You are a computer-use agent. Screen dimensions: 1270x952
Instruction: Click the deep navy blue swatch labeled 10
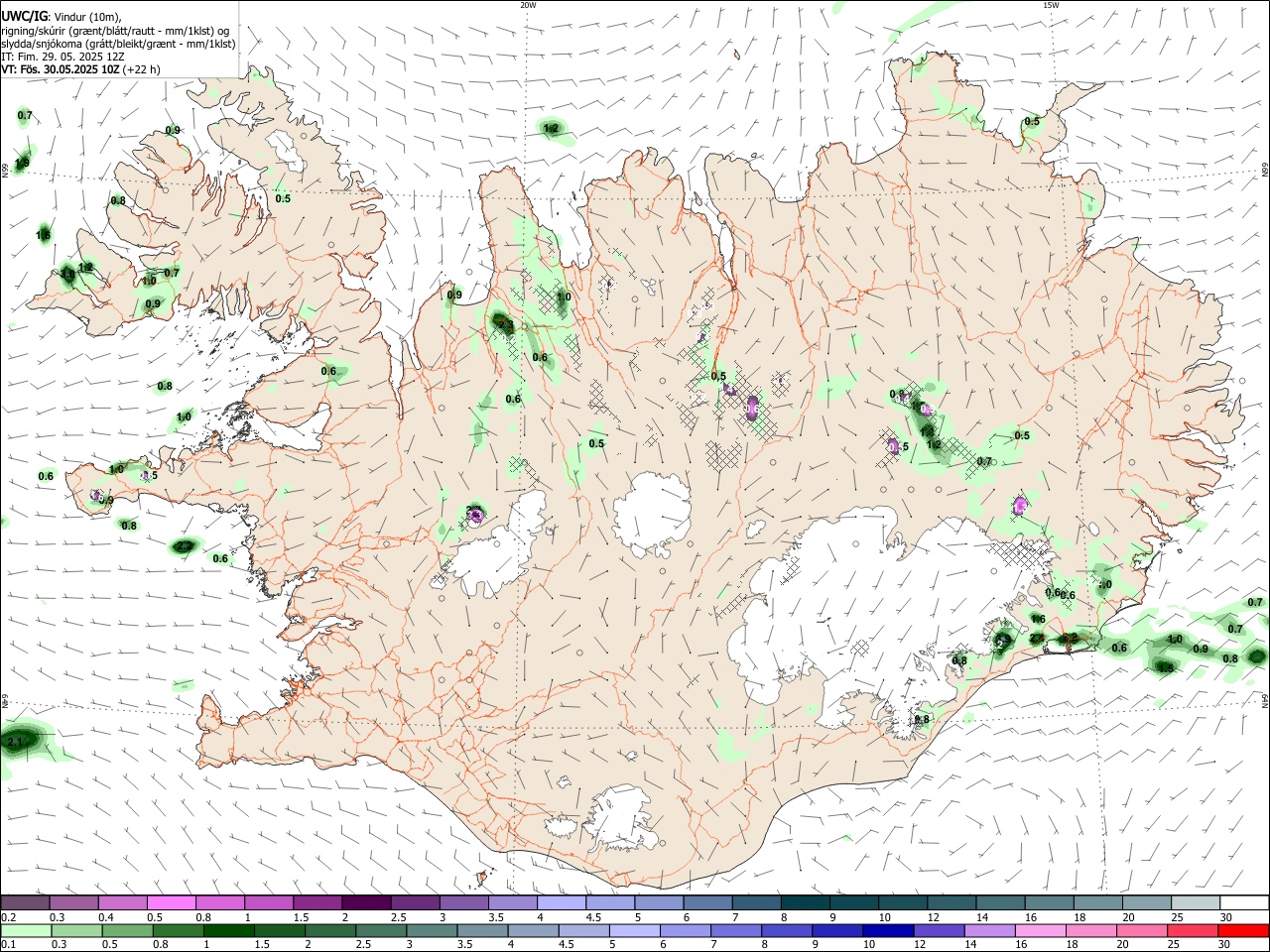point(886,930)
